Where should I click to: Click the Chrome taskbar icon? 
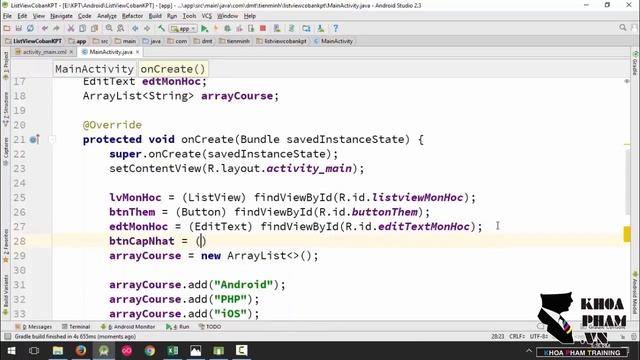tap(150, 351)
